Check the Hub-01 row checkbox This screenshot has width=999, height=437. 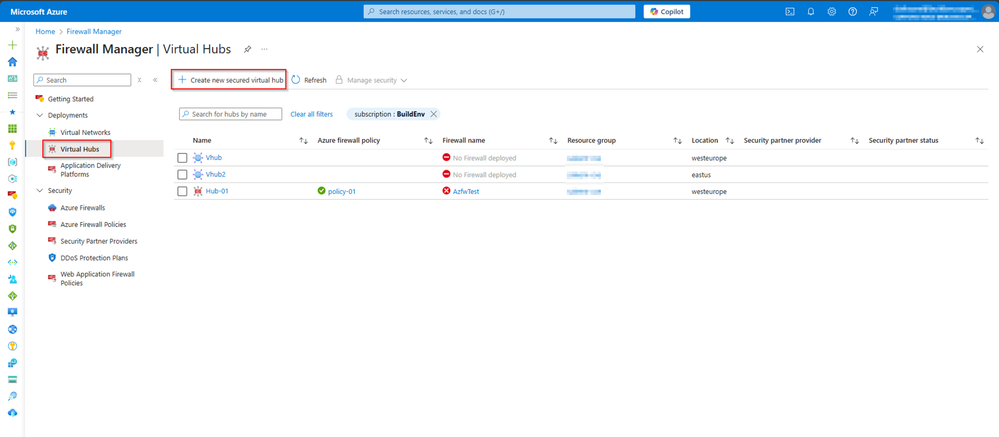click(182, 191)
